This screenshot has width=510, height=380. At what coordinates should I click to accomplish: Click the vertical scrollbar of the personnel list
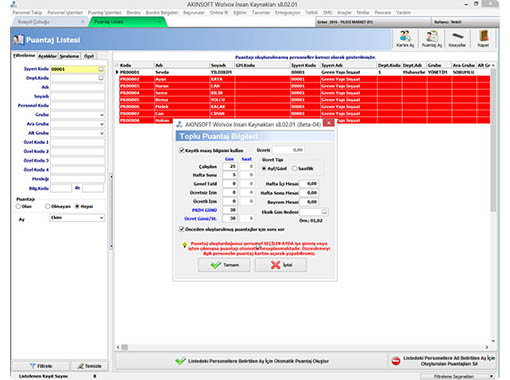tap(493, 140)
